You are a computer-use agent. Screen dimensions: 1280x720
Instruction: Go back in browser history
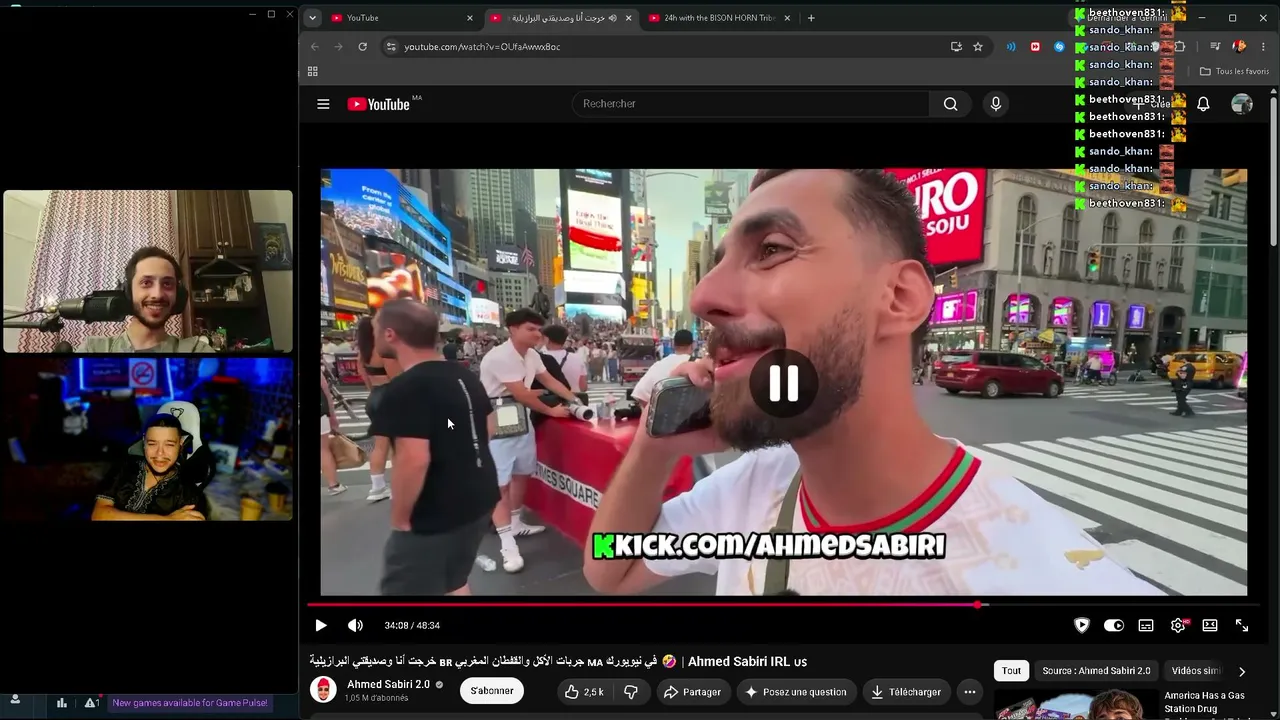click(x=315, y=47)
